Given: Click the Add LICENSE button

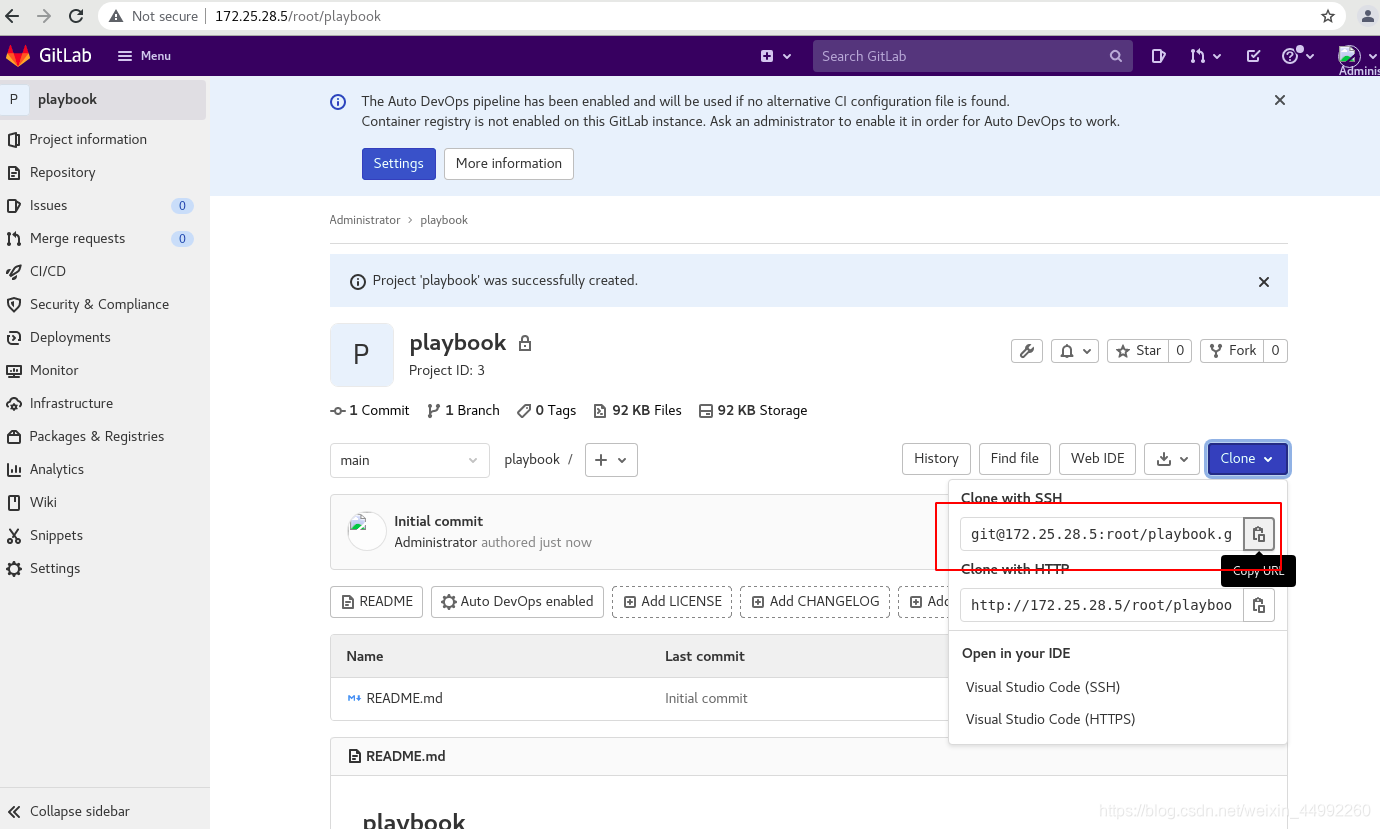Looking at the screenshot, I should pyautogui.click(x=672, y=601).
